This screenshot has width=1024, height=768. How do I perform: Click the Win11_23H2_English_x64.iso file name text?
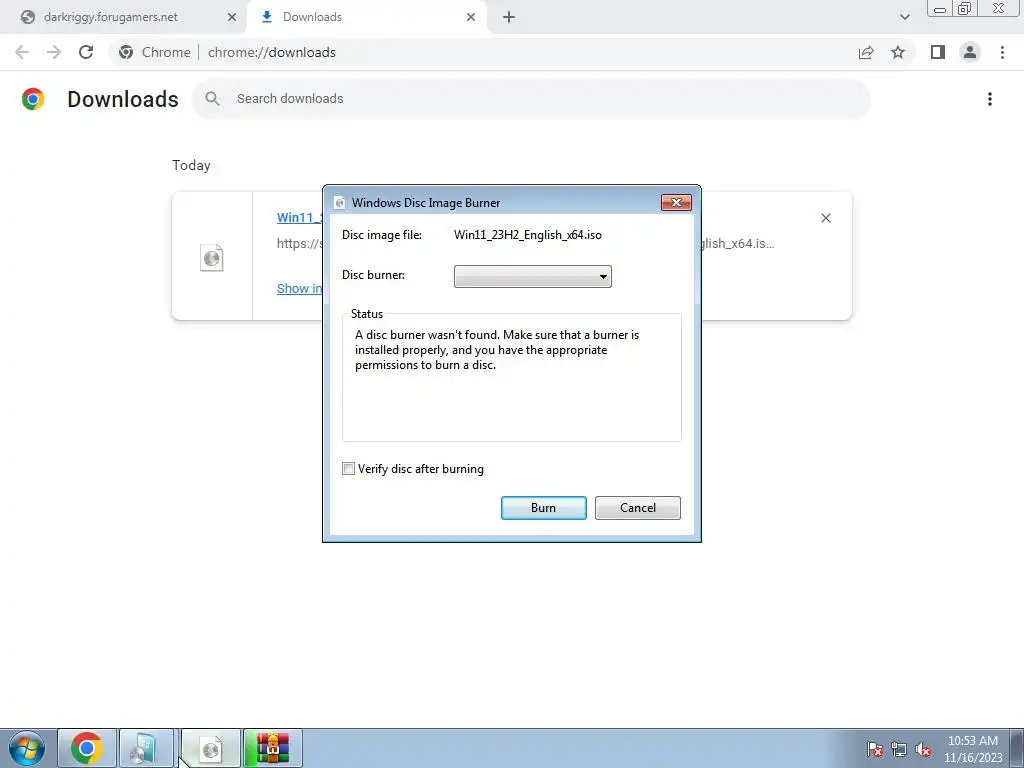click(x=528, y=235)
